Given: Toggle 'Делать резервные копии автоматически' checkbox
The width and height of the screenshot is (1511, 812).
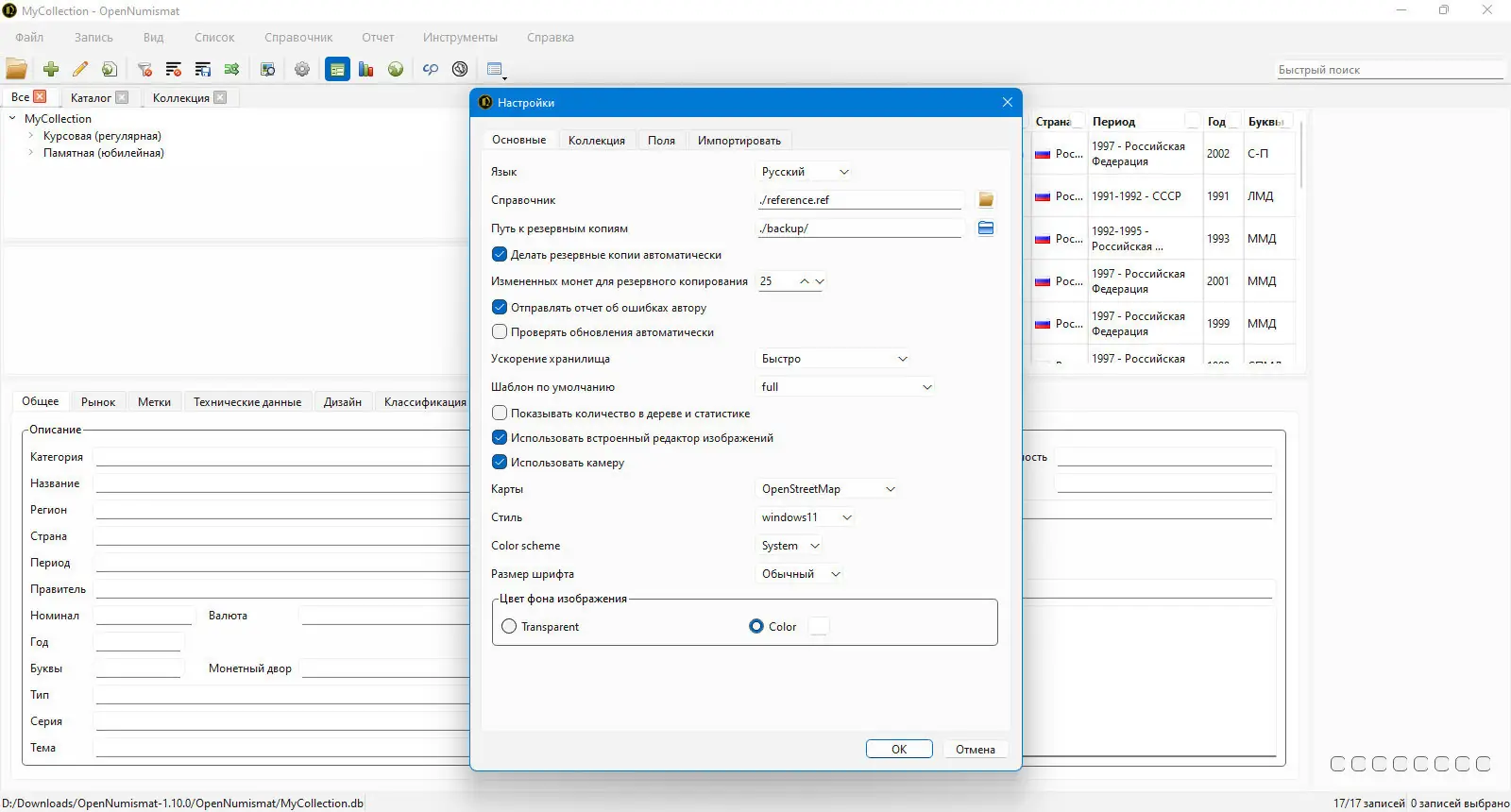Looking at the screenshot, I should tap(500, 254).
